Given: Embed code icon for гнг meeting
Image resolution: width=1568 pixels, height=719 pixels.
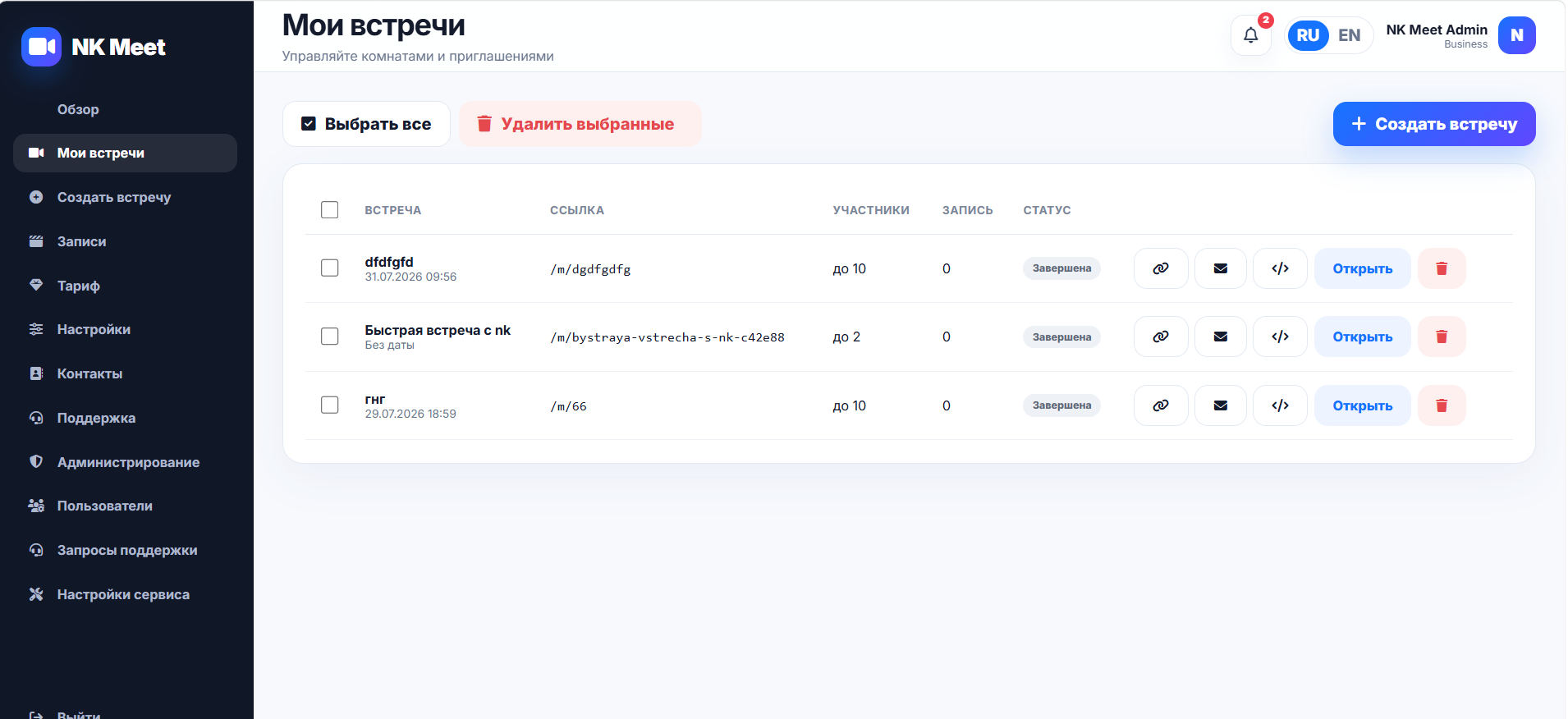Looking at the screenshot, I should (x=1280, y=405).
